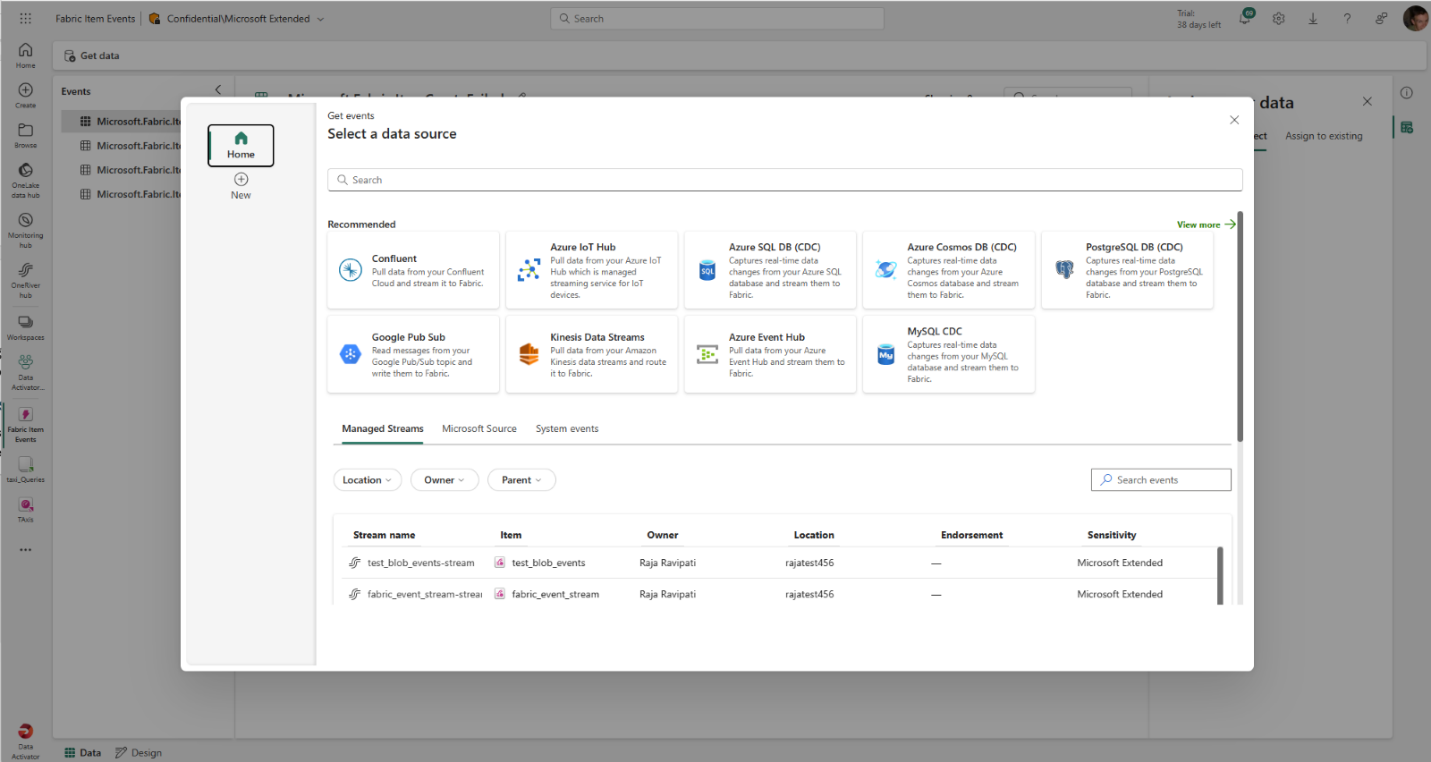Screen dimensions: 1431x762
Task: Click the View more link
Action: pyautogui.click(x=1206, y=225)
